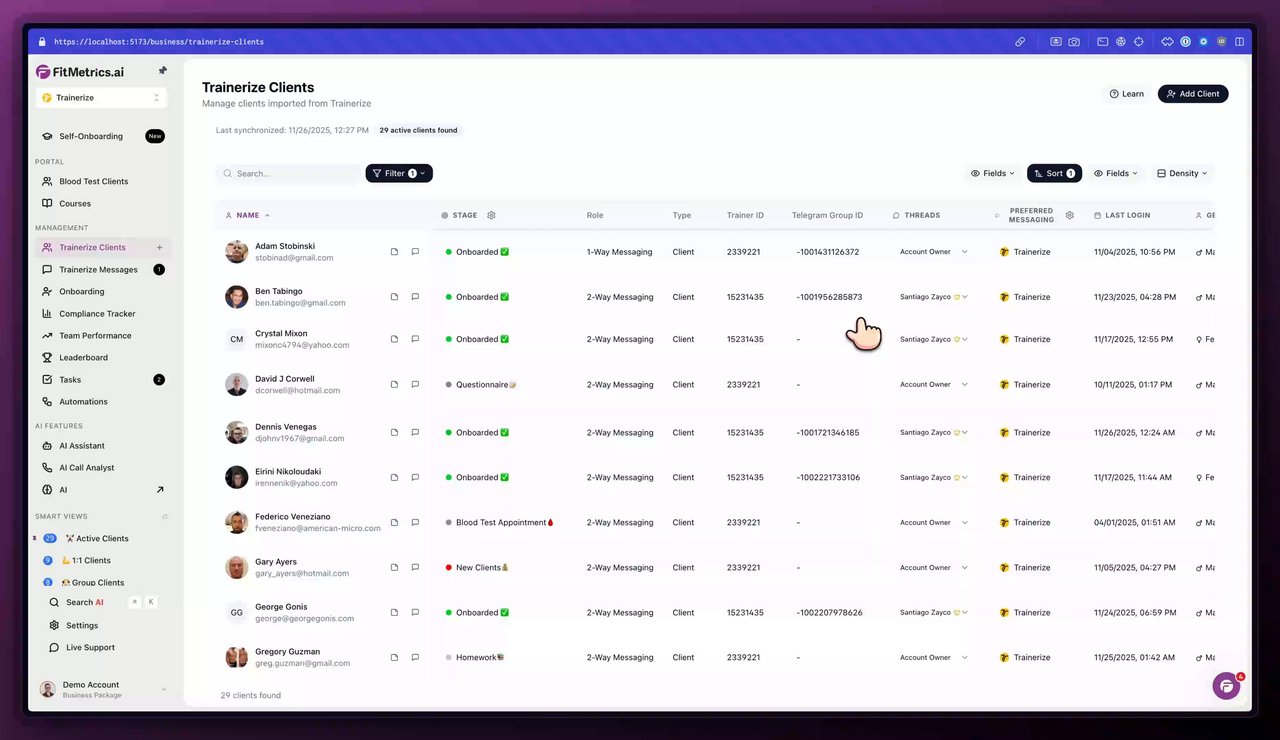The image size is (1280, 740).
Task: Click the chat icon in Adam Stobinski's row
Action: point(415,252)
